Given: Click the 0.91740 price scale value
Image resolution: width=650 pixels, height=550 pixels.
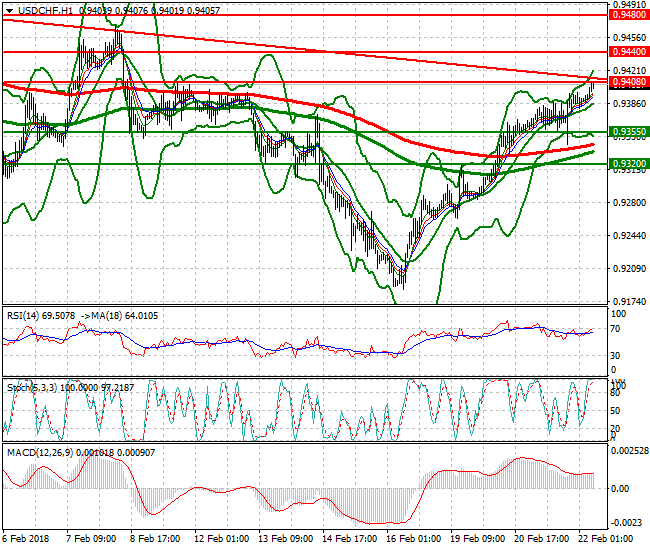Looking at the screenshot, I should tap(629, 301).
